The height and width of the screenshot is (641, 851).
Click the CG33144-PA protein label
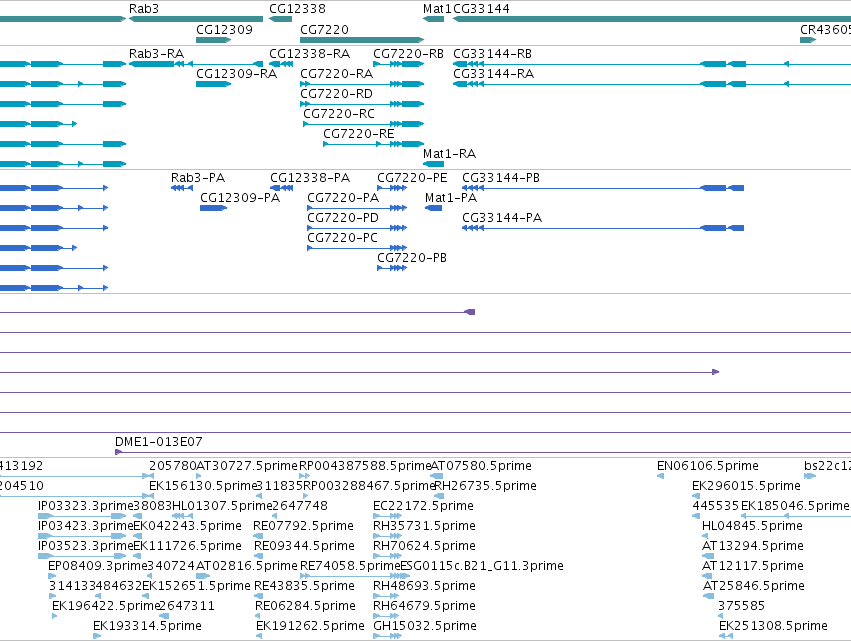coord(502,218)
